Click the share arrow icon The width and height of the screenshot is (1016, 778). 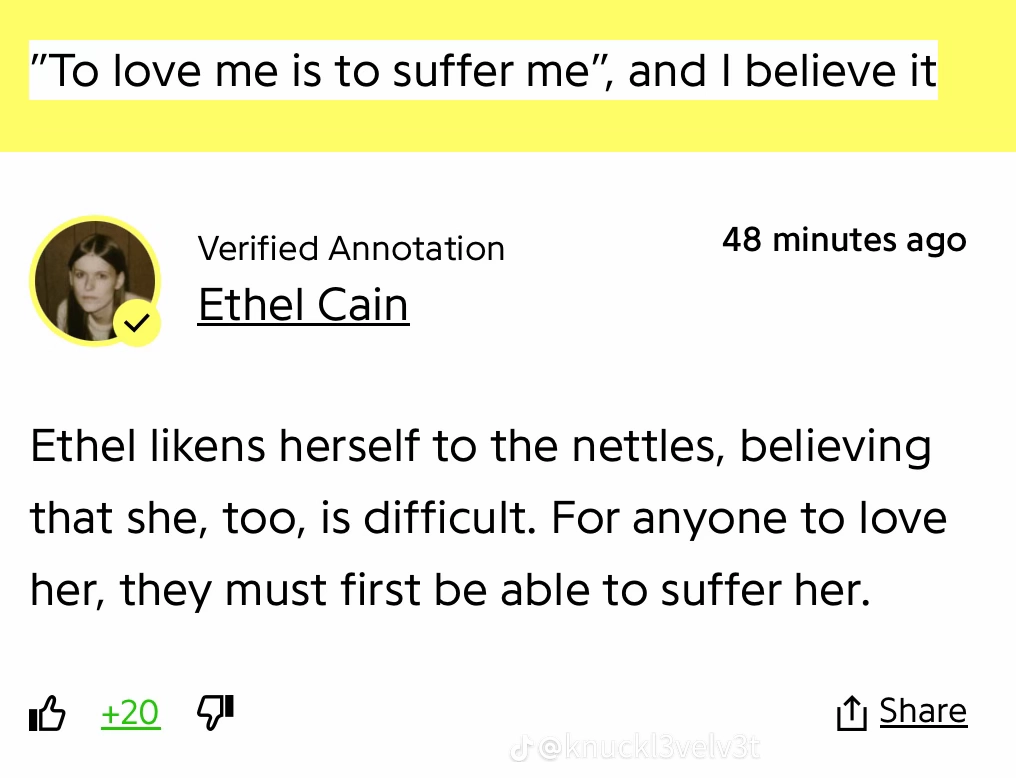pos(851,713)
